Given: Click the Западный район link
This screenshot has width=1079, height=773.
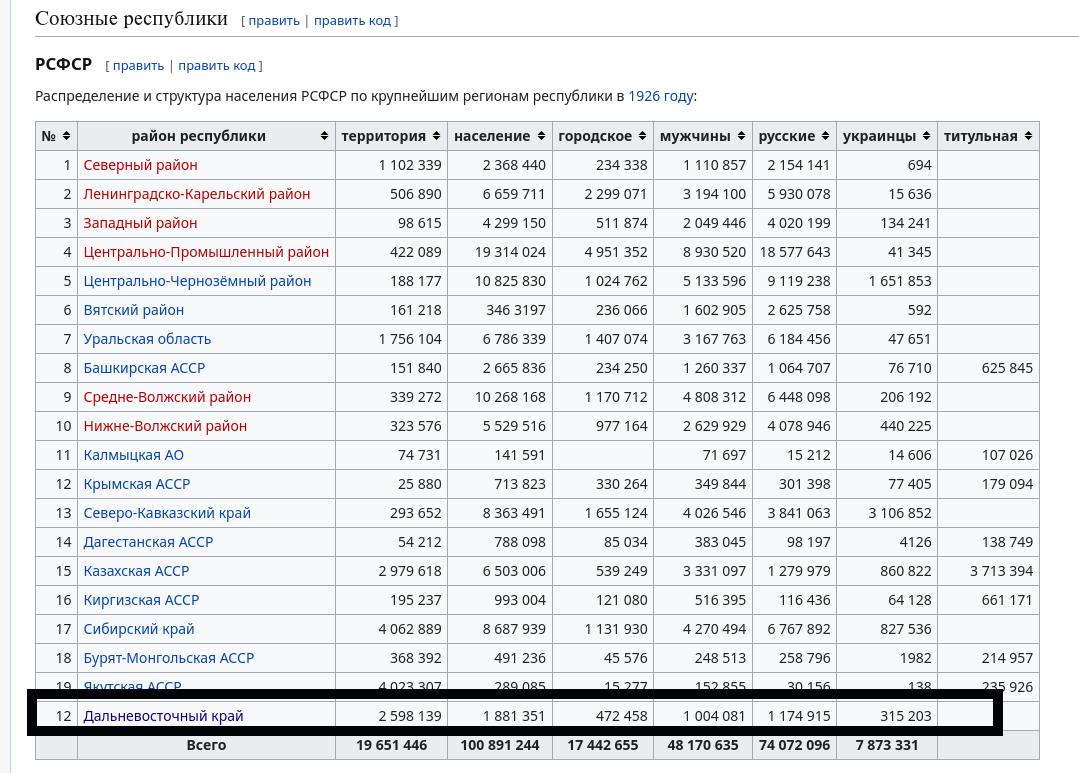Looking at the screenshot, I should 140,223.
